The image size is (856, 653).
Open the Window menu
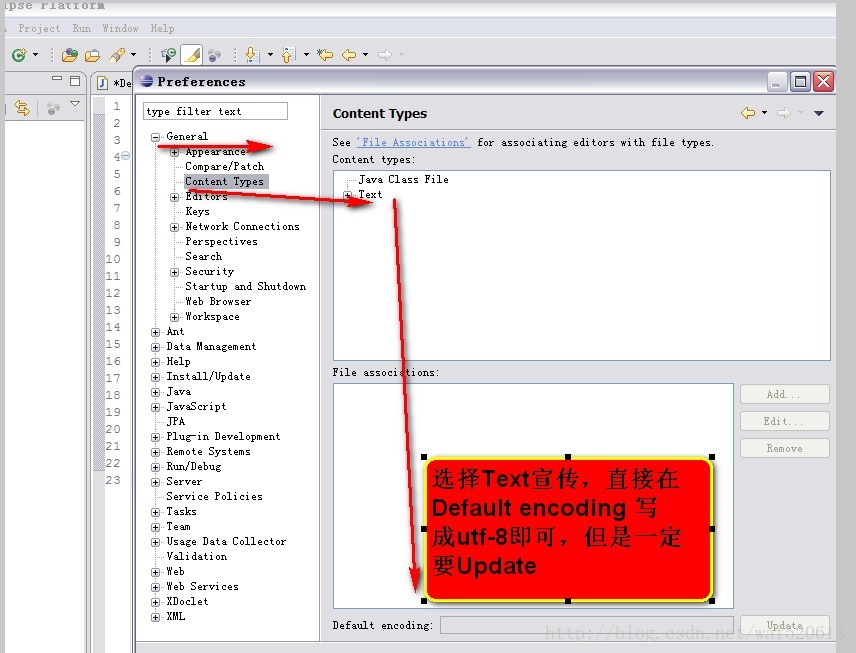(x=120, y=28)
